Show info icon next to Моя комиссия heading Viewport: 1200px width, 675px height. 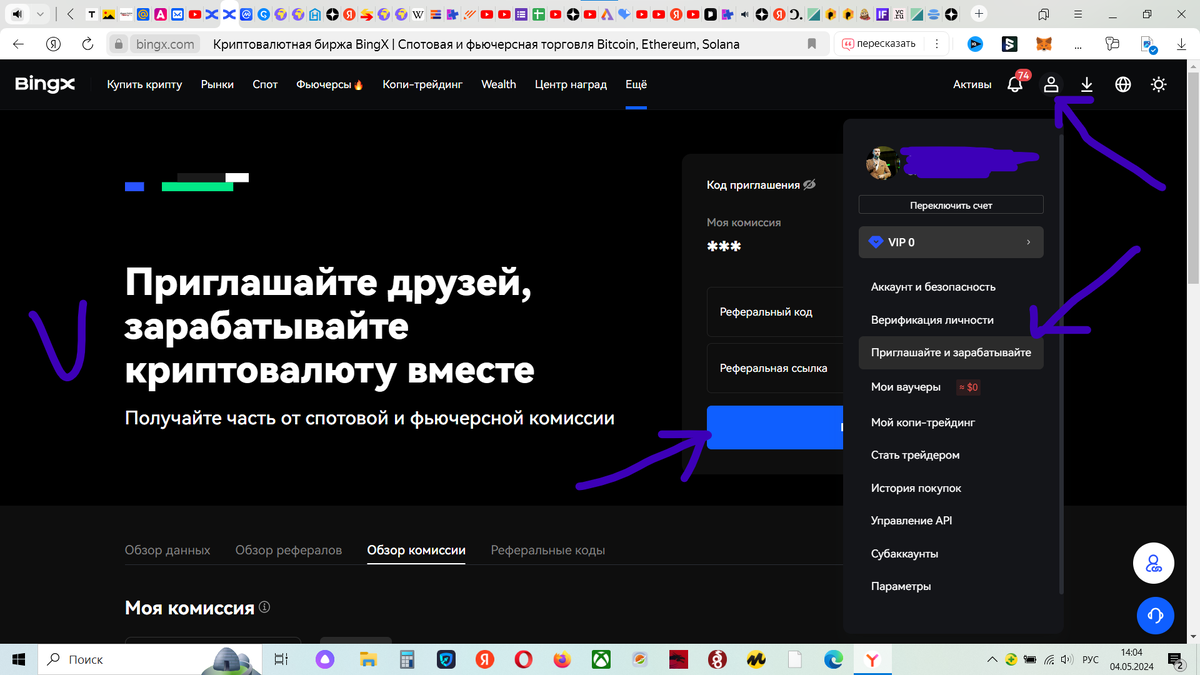point(264,607)
